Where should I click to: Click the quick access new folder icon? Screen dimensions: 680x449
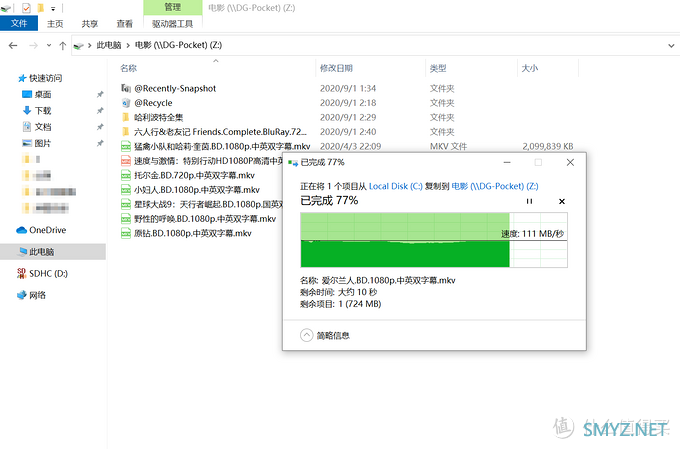[40, 8]
